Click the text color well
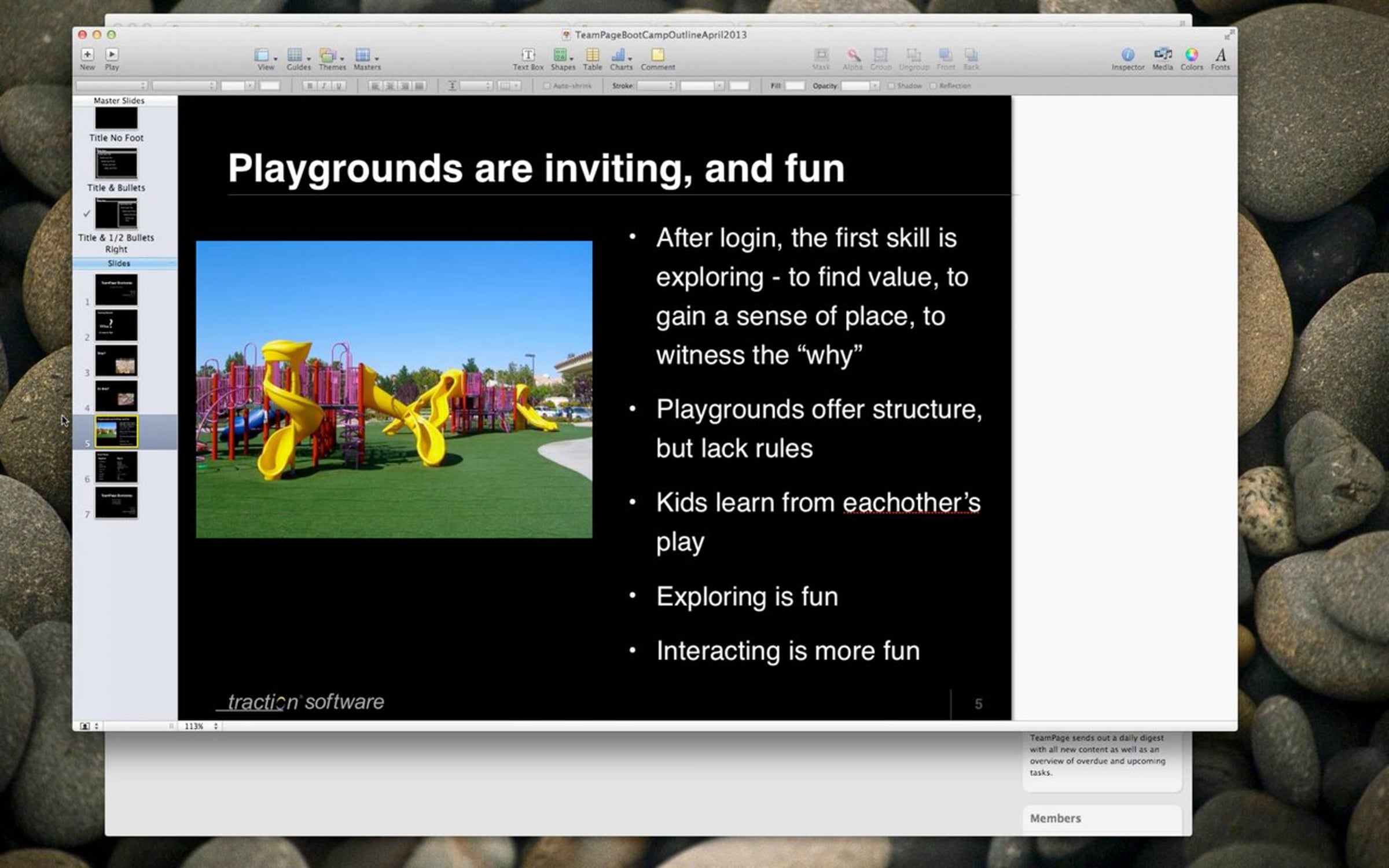 (x=270, y=86)
